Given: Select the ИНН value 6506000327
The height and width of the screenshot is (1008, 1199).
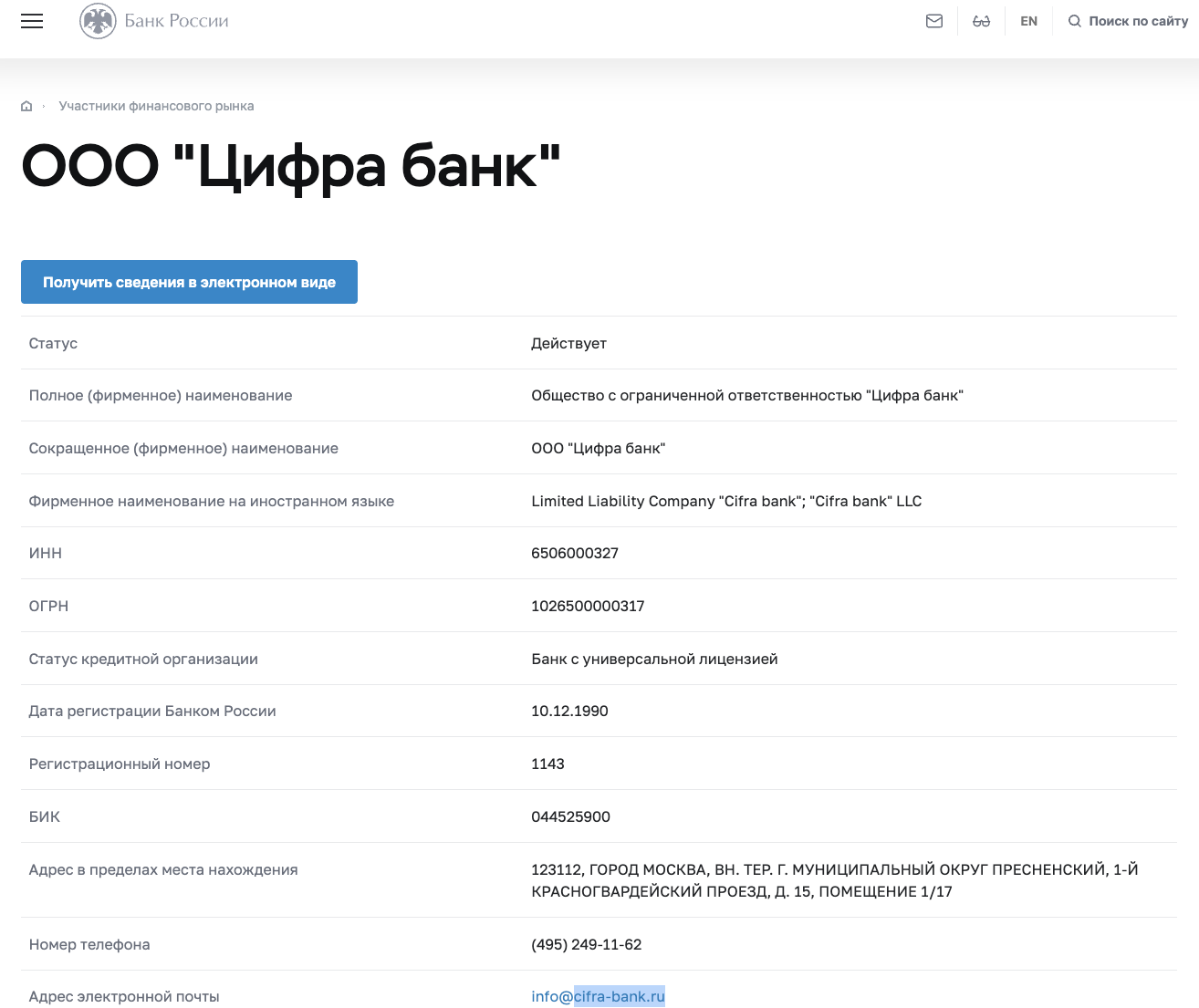Looking at the screenshot, I should (x=575, y=553).
